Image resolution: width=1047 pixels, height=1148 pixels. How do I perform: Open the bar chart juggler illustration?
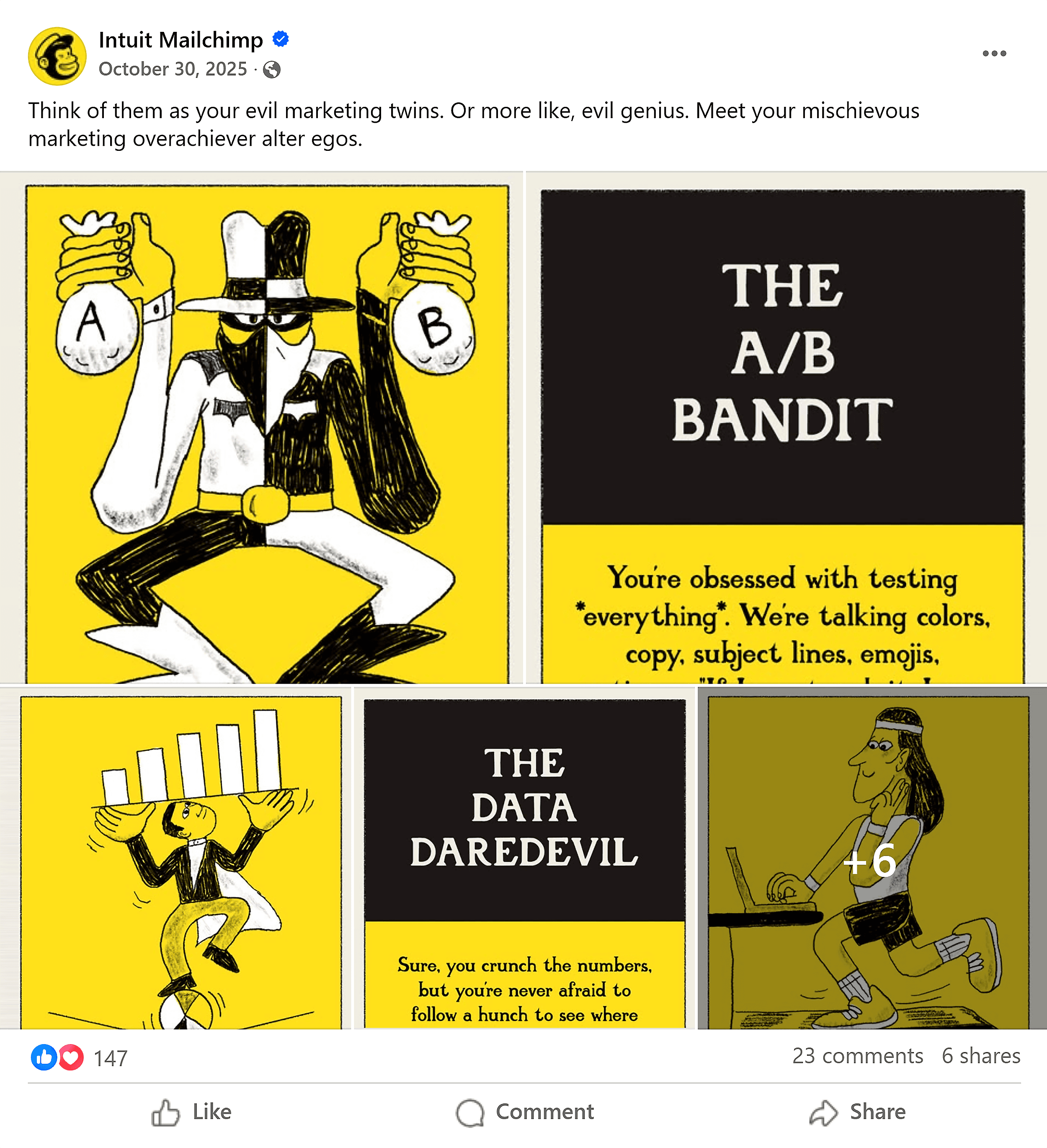coord(175,858)
